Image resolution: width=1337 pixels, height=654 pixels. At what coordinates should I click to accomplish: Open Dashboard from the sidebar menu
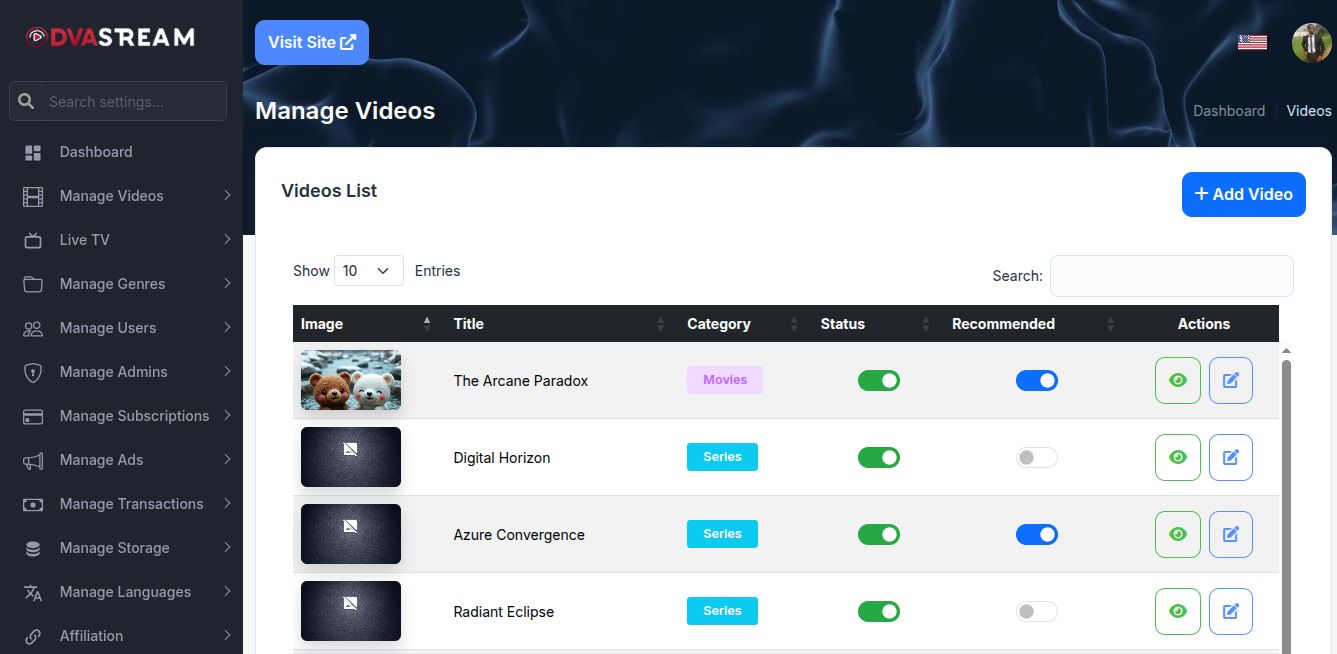pyautogui.click(x=121, y=152)
